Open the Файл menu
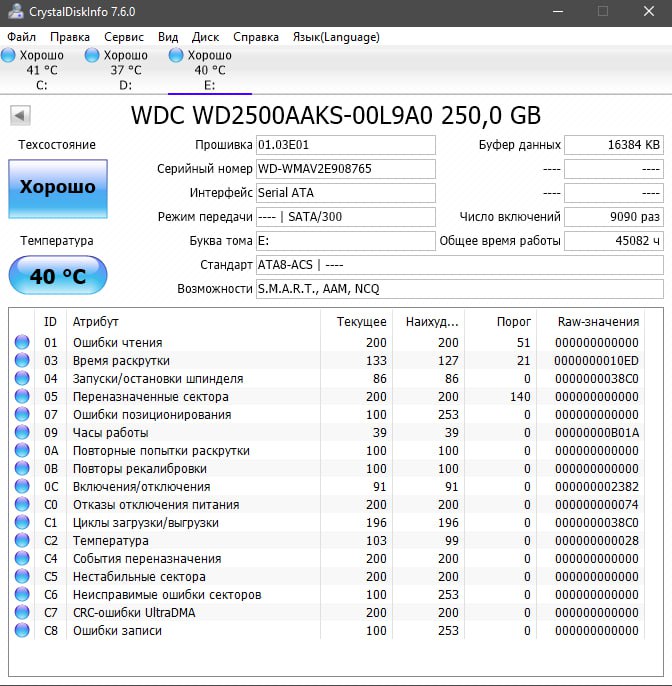672x686 pixels. (21, 37)
